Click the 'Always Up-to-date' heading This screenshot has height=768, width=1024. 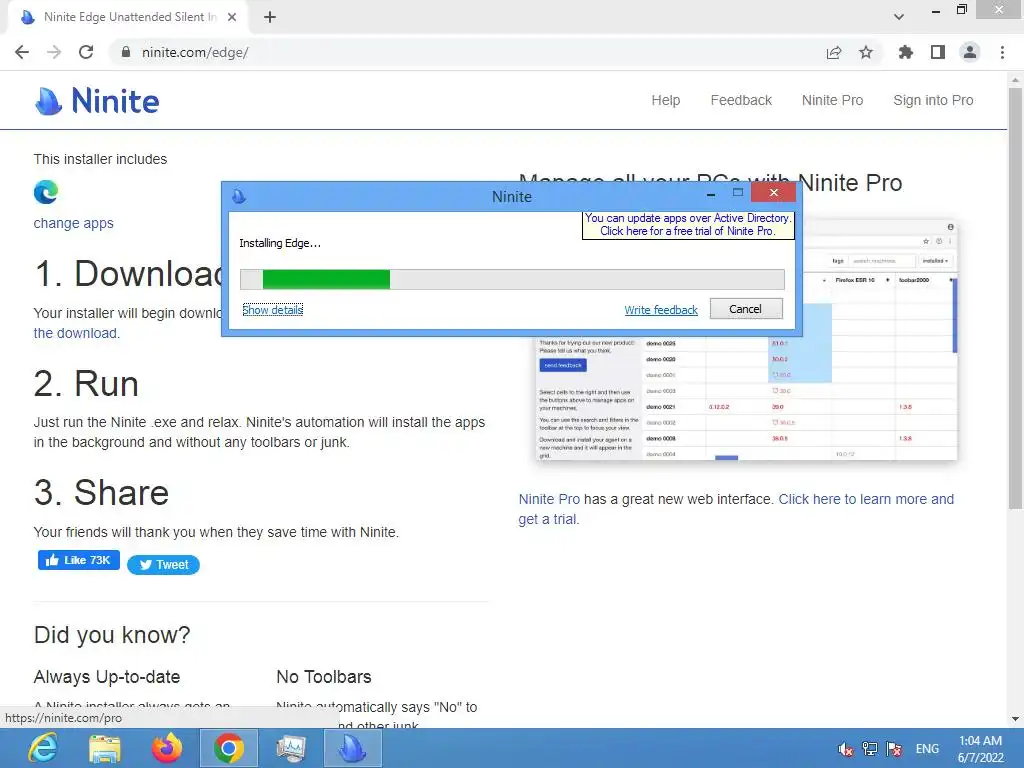[x=106, y=677]
